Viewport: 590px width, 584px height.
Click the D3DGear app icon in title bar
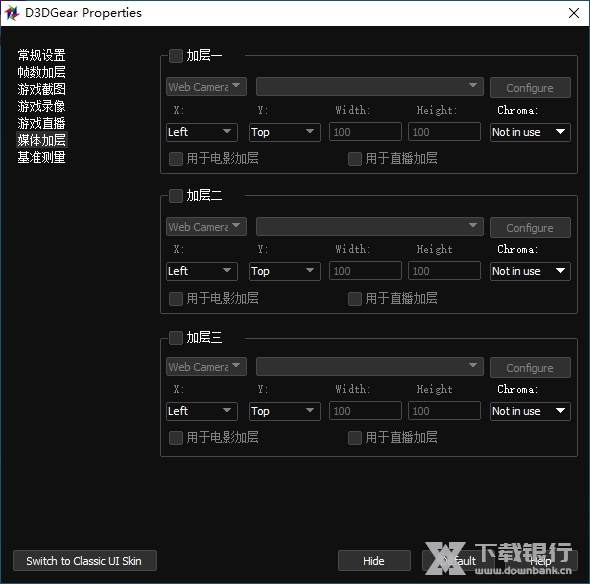[12, 13]
